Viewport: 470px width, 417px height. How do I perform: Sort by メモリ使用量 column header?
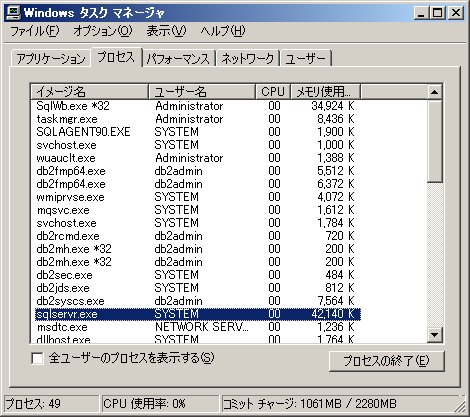tap(326, 92)
